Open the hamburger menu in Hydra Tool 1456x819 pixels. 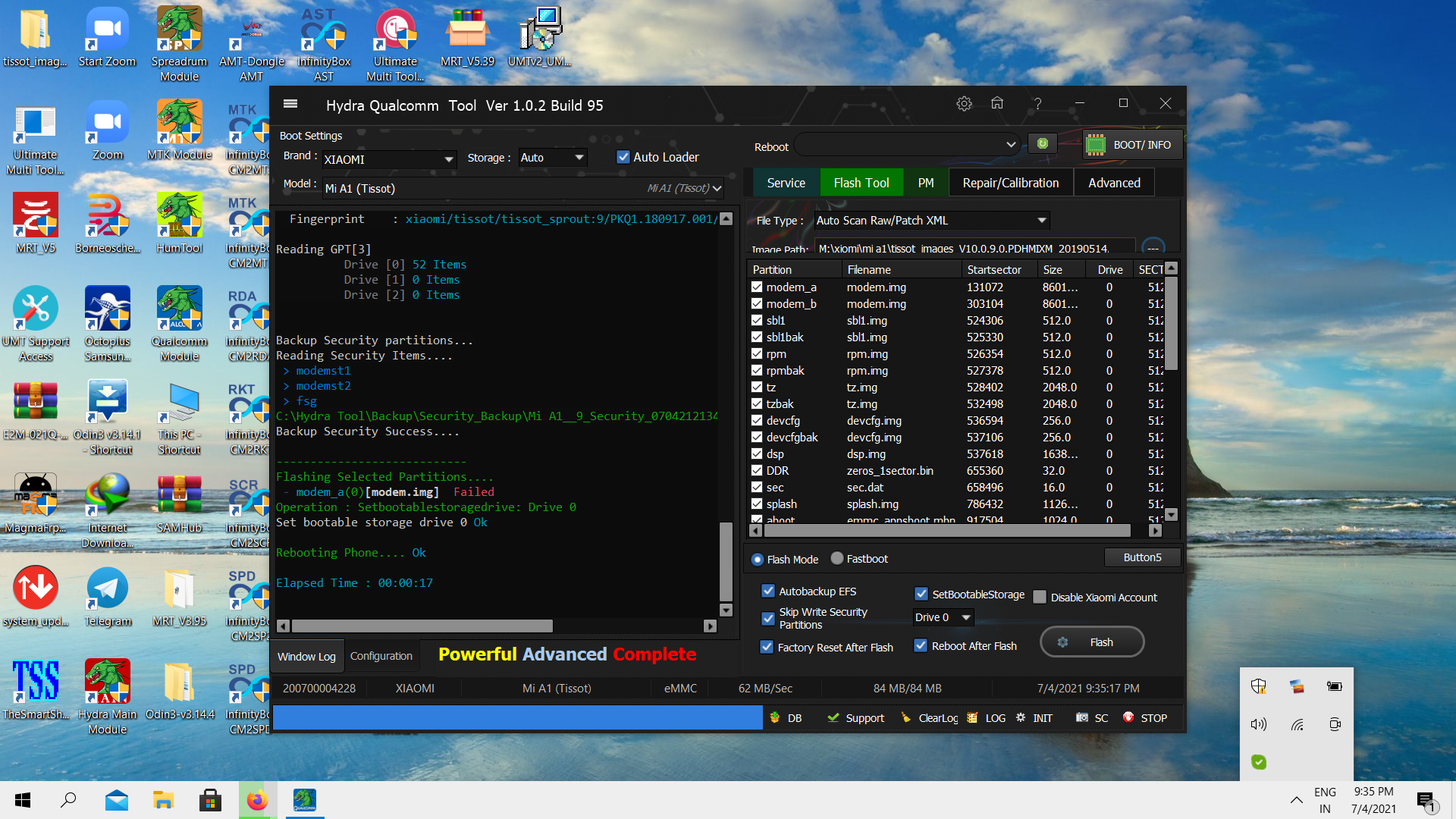pos(290,105)
